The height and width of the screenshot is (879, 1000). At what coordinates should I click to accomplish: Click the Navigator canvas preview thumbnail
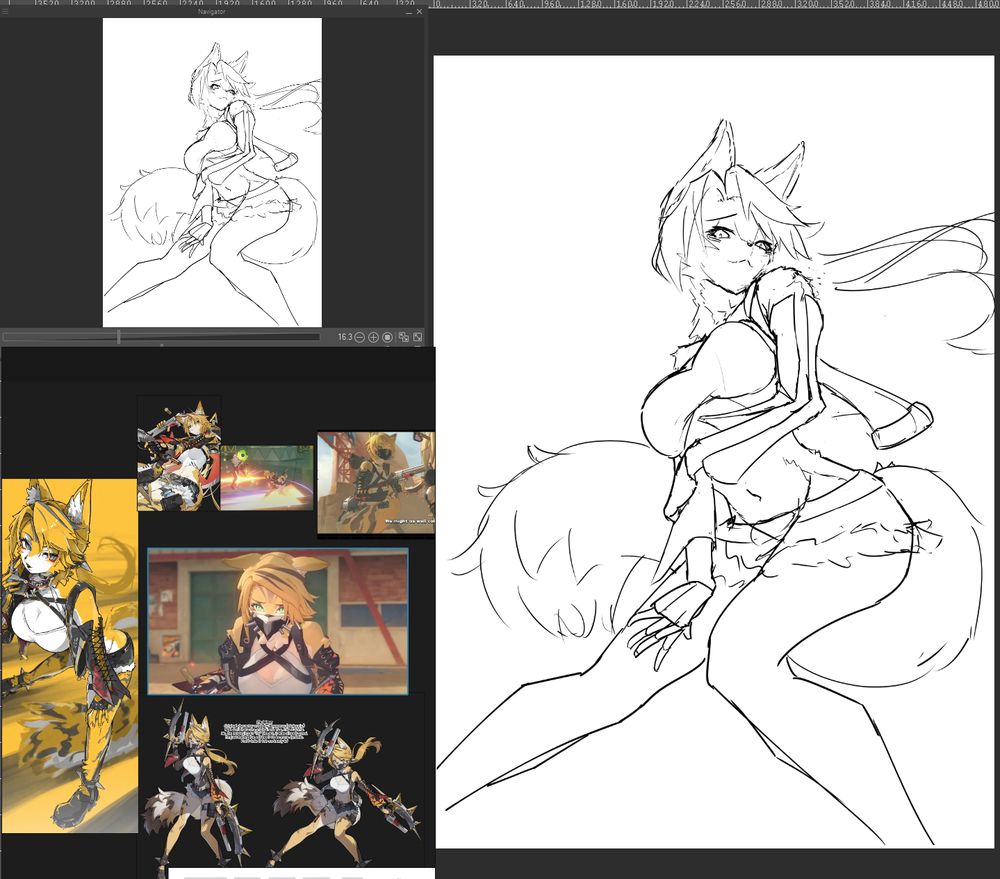point(212,172)
